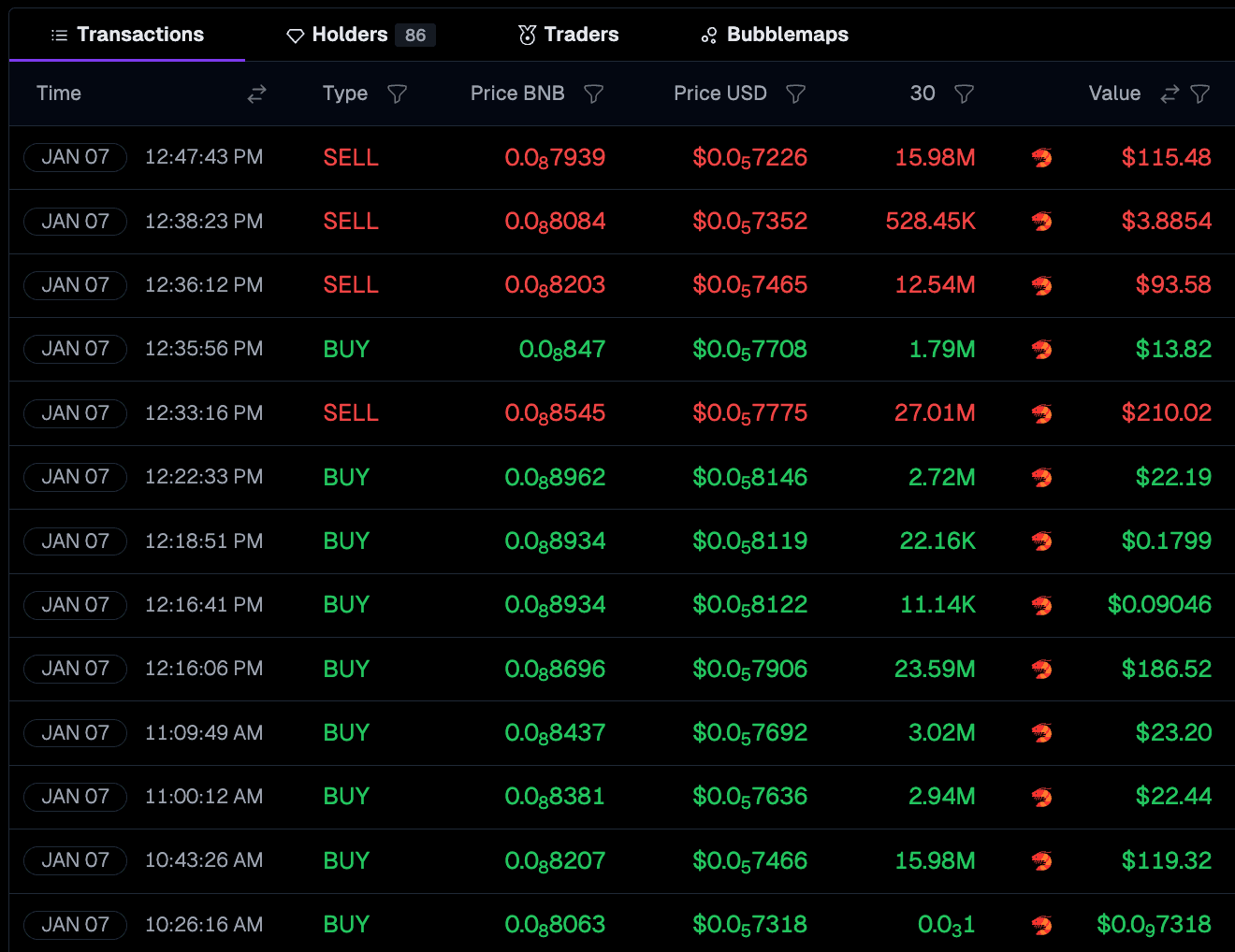The height and width of the screenshot is (952, 1235).
Task: Click the red SELL label at 12:47:43 PM
Action: (351, 157)
